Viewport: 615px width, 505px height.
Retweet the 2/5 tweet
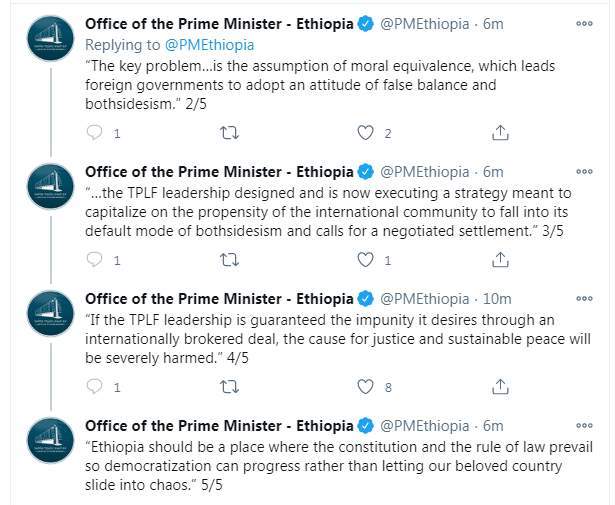click(229, 132)
